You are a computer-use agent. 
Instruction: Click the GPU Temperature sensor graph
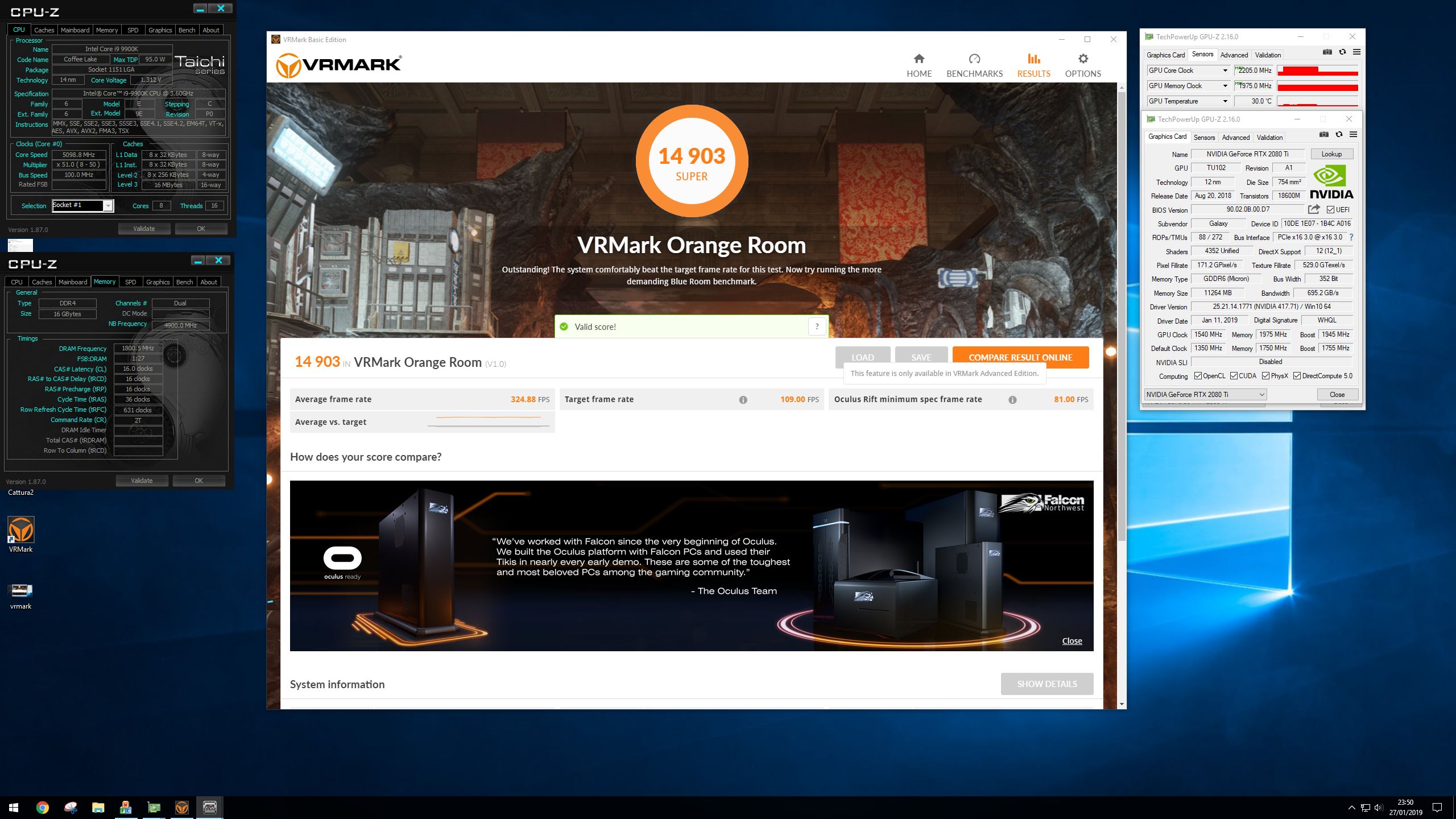pyautogui.click(x=1318, y=101)
